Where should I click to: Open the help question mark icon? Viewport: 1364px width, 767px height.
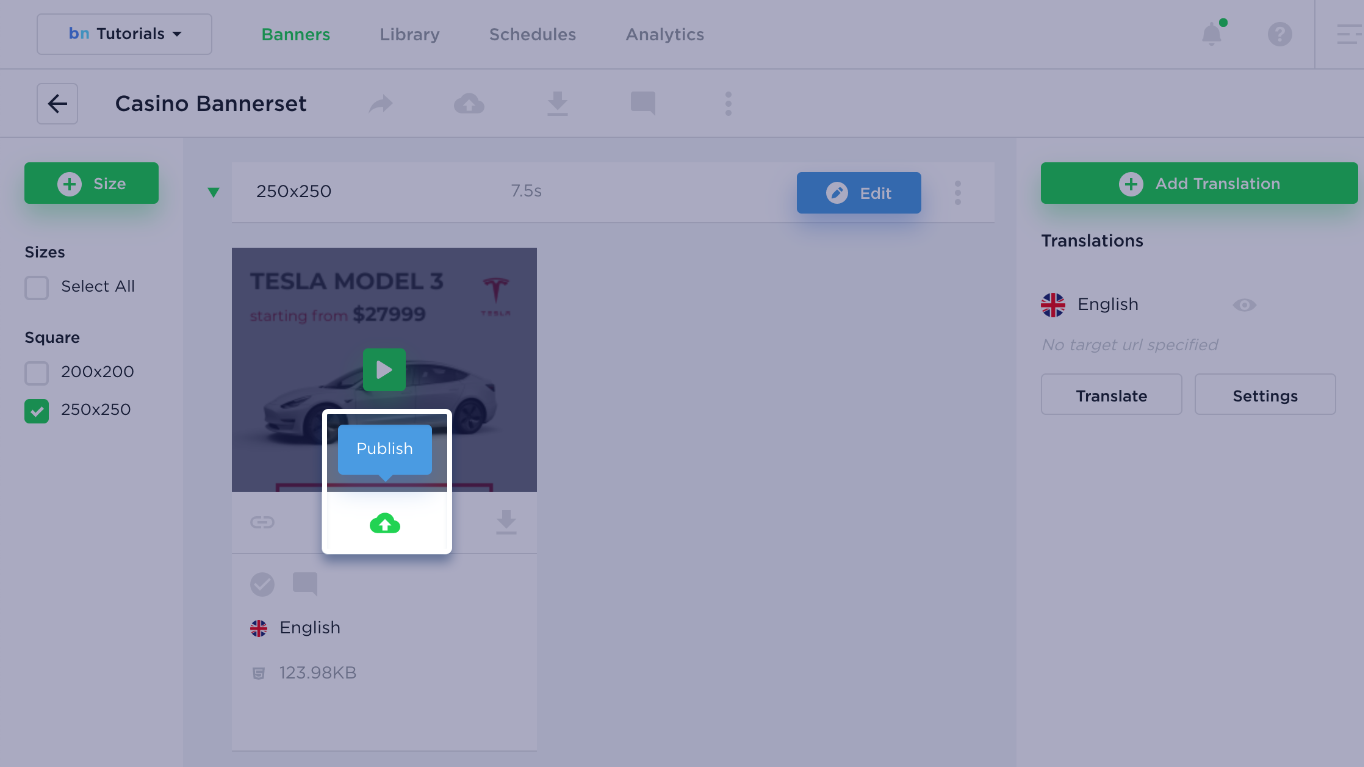(x=1279, y=34)
